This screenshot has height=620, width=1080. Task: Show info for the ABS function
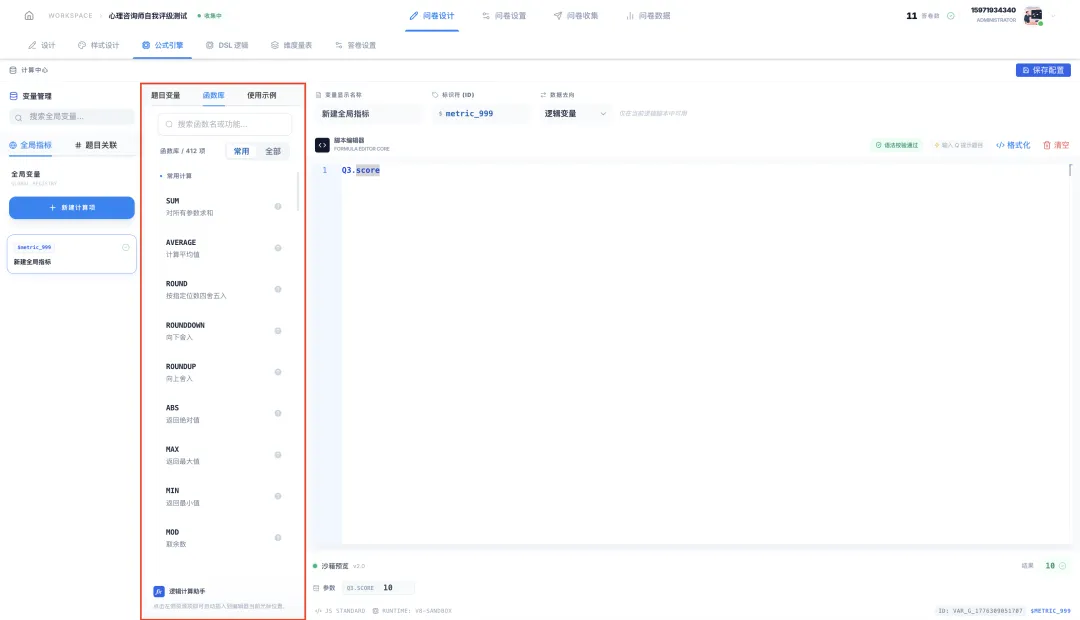(278, 413)
